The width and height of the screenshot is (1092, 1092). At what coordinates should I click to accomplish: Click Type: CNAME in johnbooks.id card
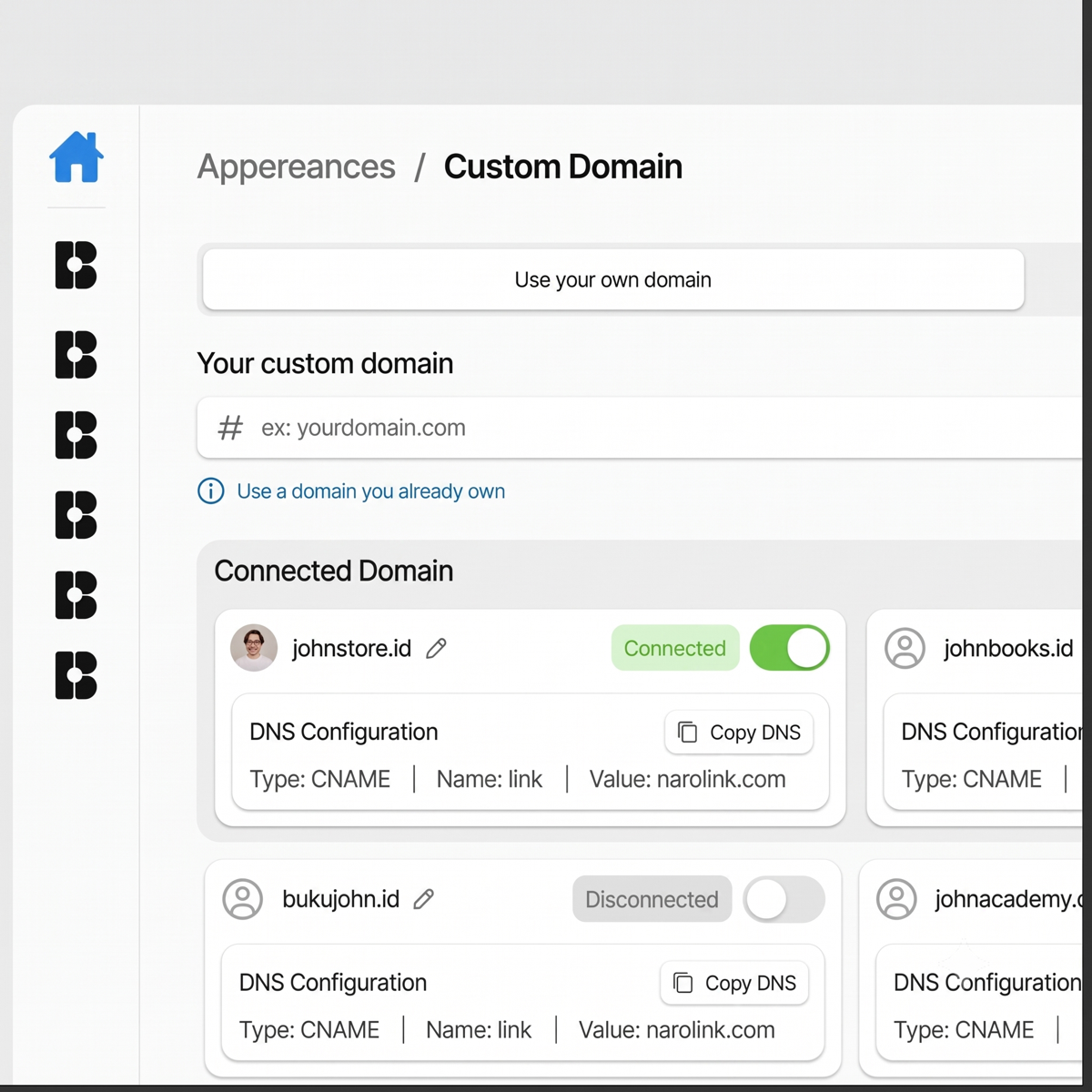point(972,779)
